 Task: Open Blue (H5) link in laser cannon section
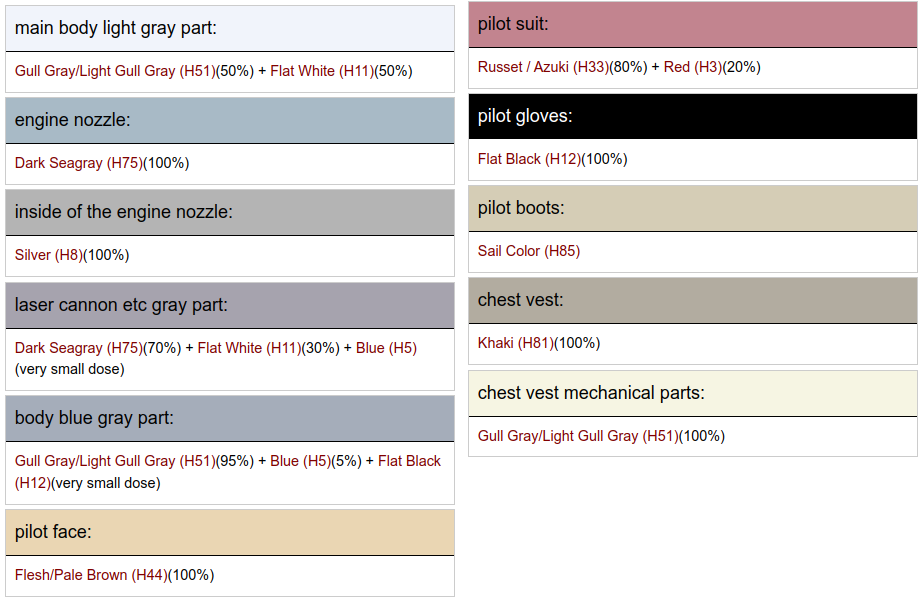pos(386,348)
